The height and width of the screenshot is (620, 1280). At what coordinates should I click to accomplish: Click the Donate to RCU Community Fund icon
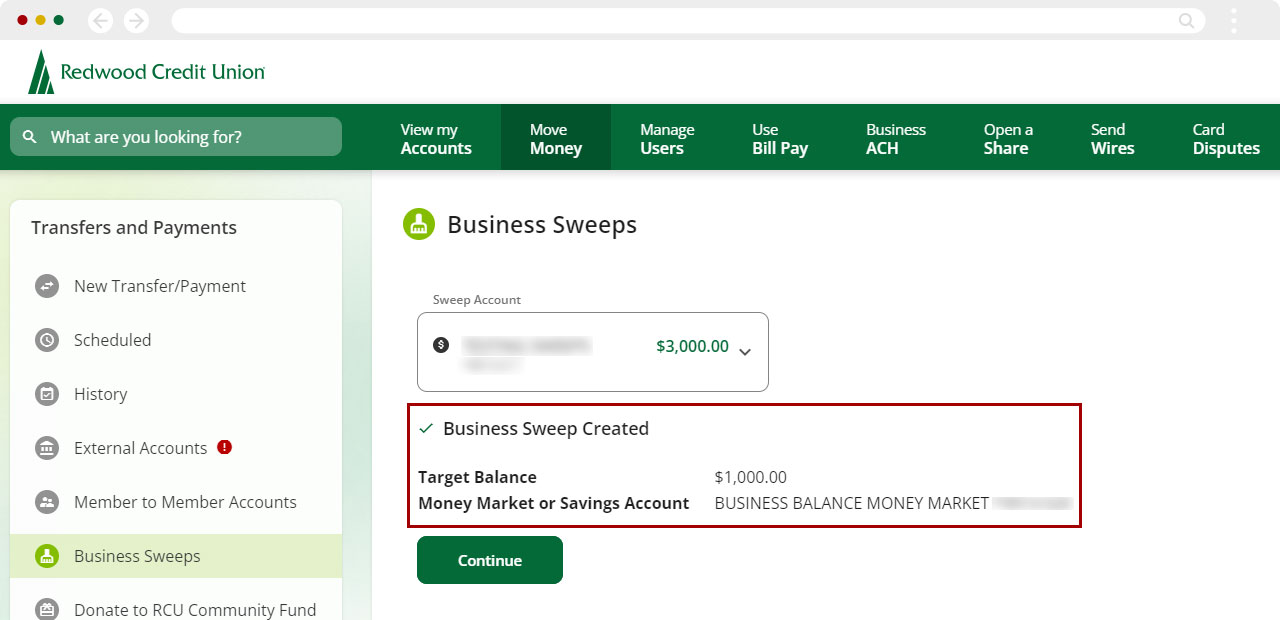click(47, 609)
